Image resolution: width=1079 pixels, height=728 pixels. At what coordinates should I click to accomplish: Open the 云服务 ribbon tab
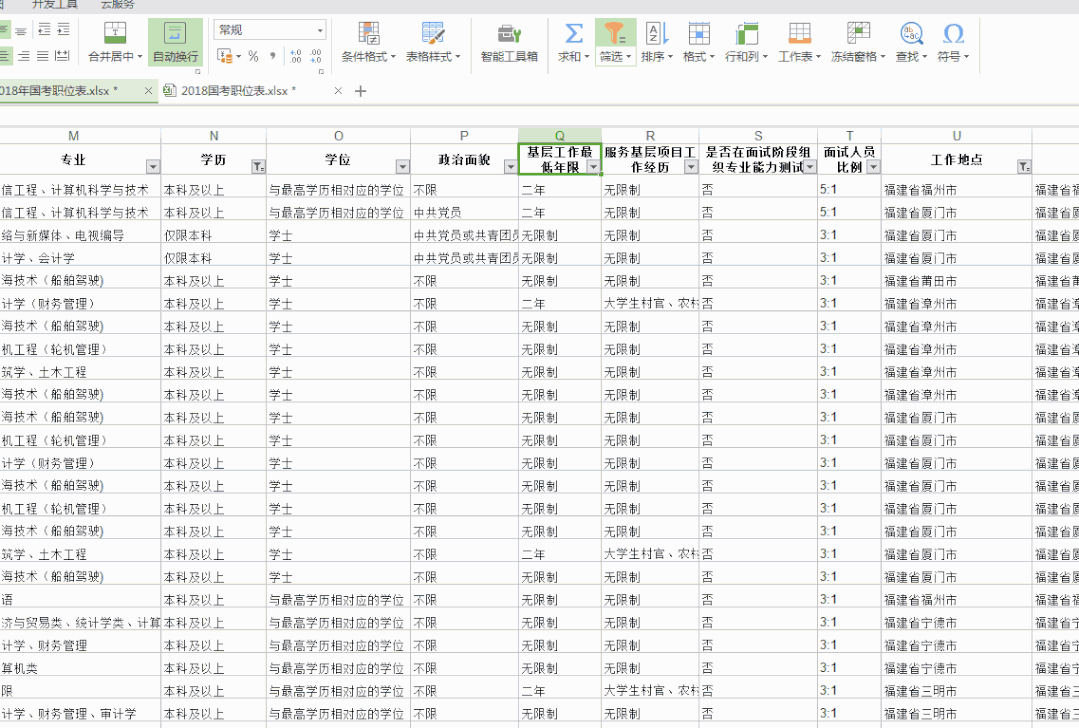click(x=118, y=5)
